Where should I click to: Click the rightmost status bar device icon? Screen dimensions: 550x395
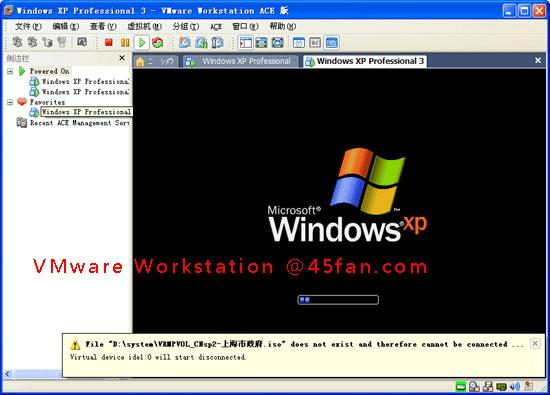(528, 387)
